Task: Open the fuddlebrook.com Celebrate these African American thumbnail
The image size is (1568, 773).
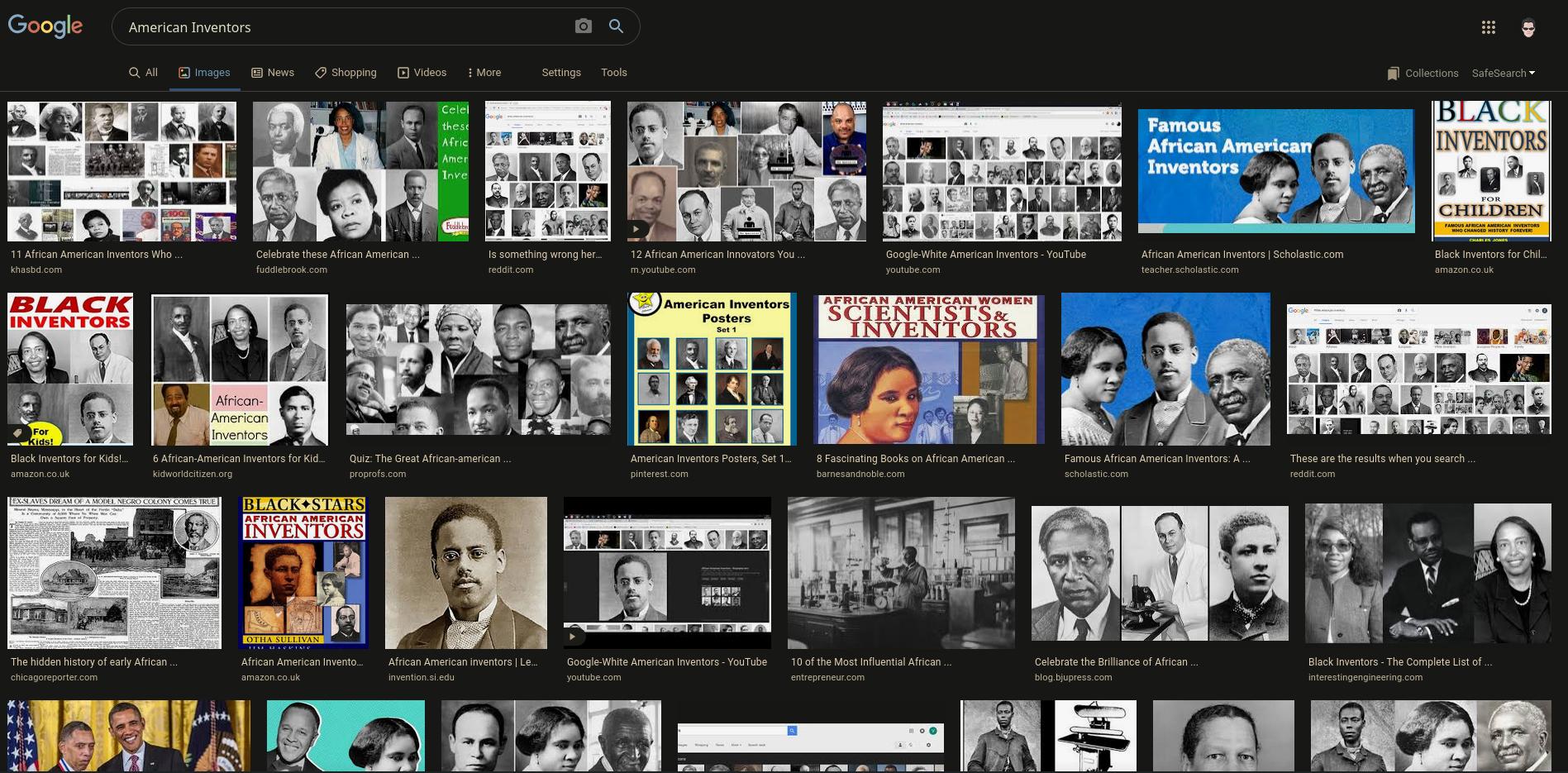Action: (360, 171)
